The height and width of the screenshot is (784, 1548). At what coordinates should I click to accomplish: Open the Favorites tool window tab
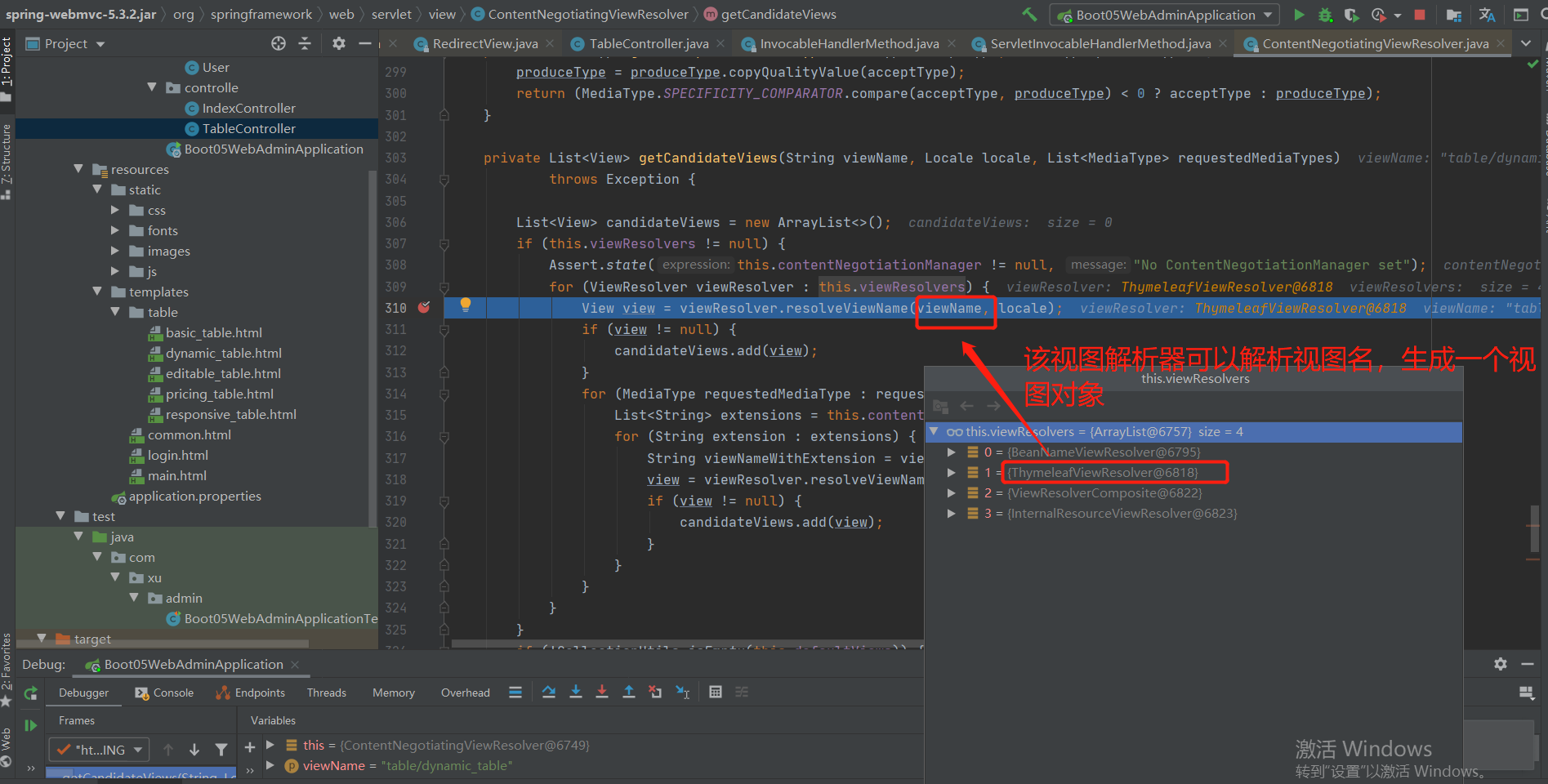pos(7,670)
